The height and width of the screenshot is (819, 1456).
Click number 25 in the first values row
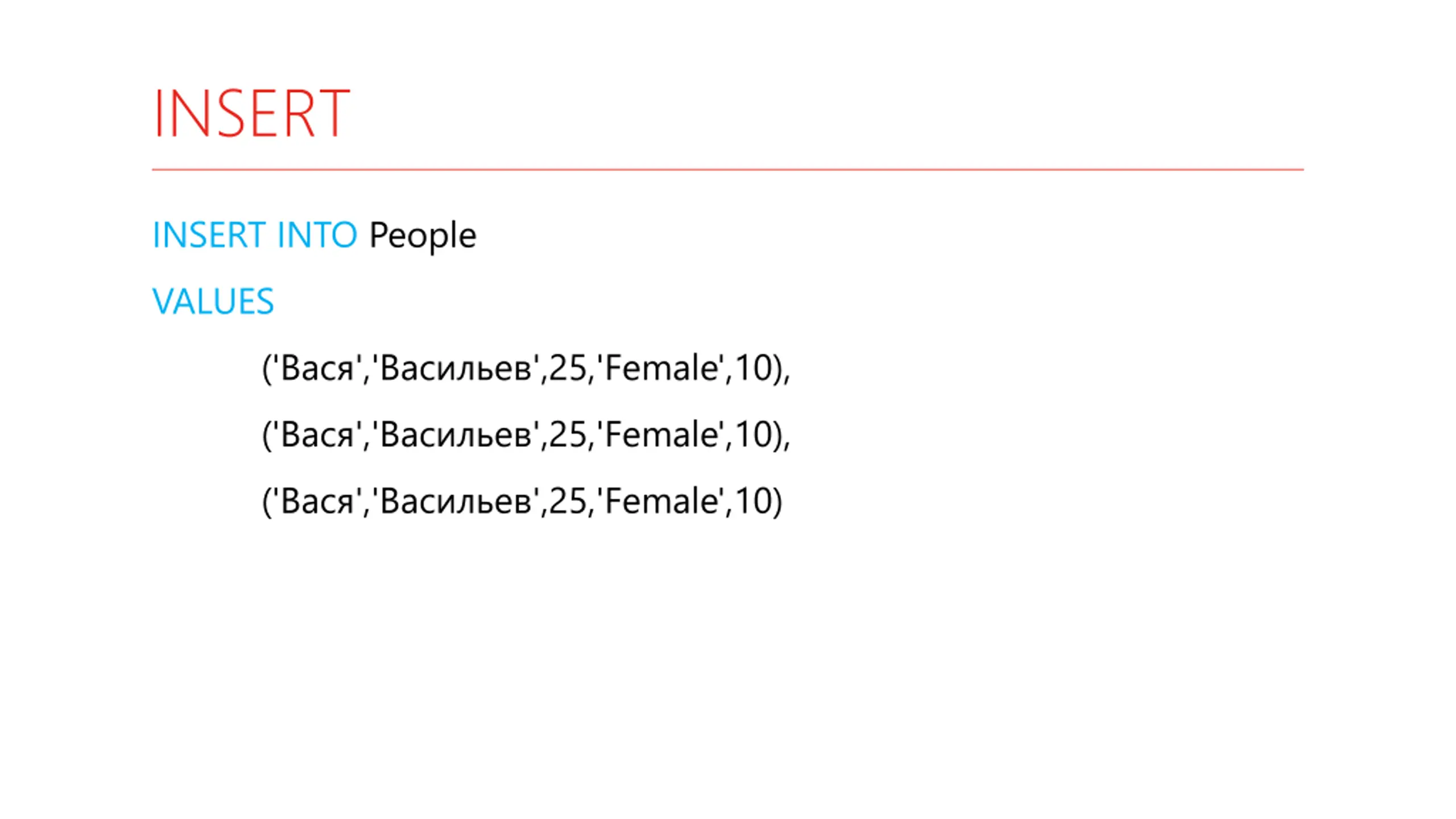pyautogui.click(x=568, y=368)
